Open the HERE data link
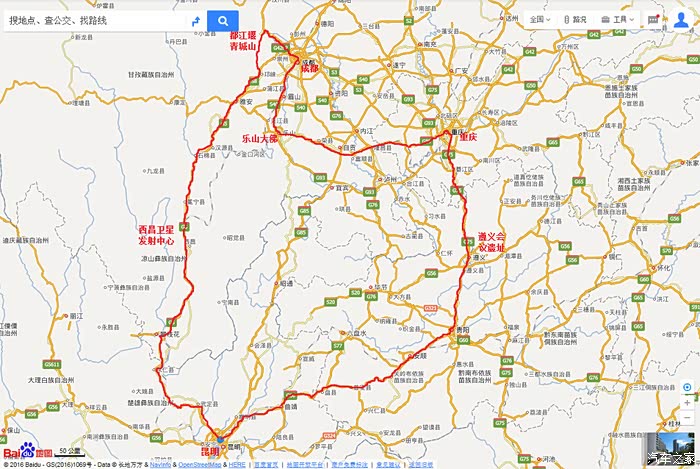The height and width of the screenshot is (469, 700). click(x=237, y=465)
